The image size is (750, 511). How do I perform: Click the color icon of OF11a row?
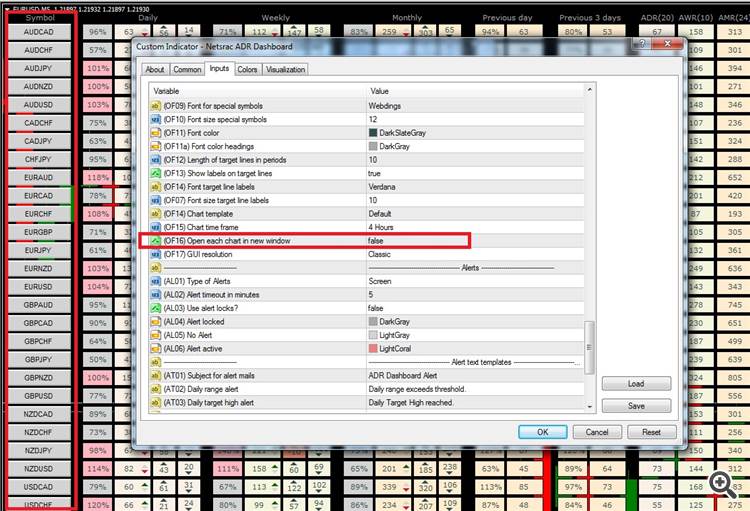(x=155, y=146)
